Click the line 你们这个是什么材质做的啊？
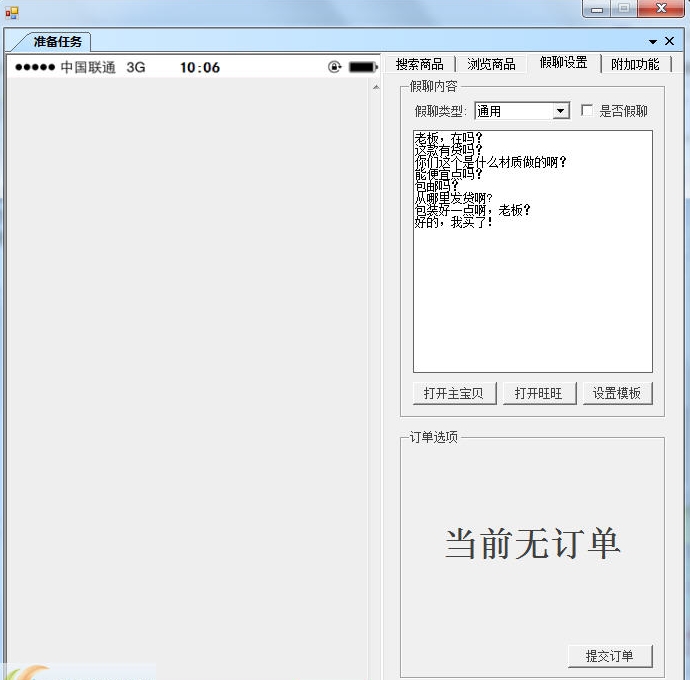 click(x=490, y=162)
